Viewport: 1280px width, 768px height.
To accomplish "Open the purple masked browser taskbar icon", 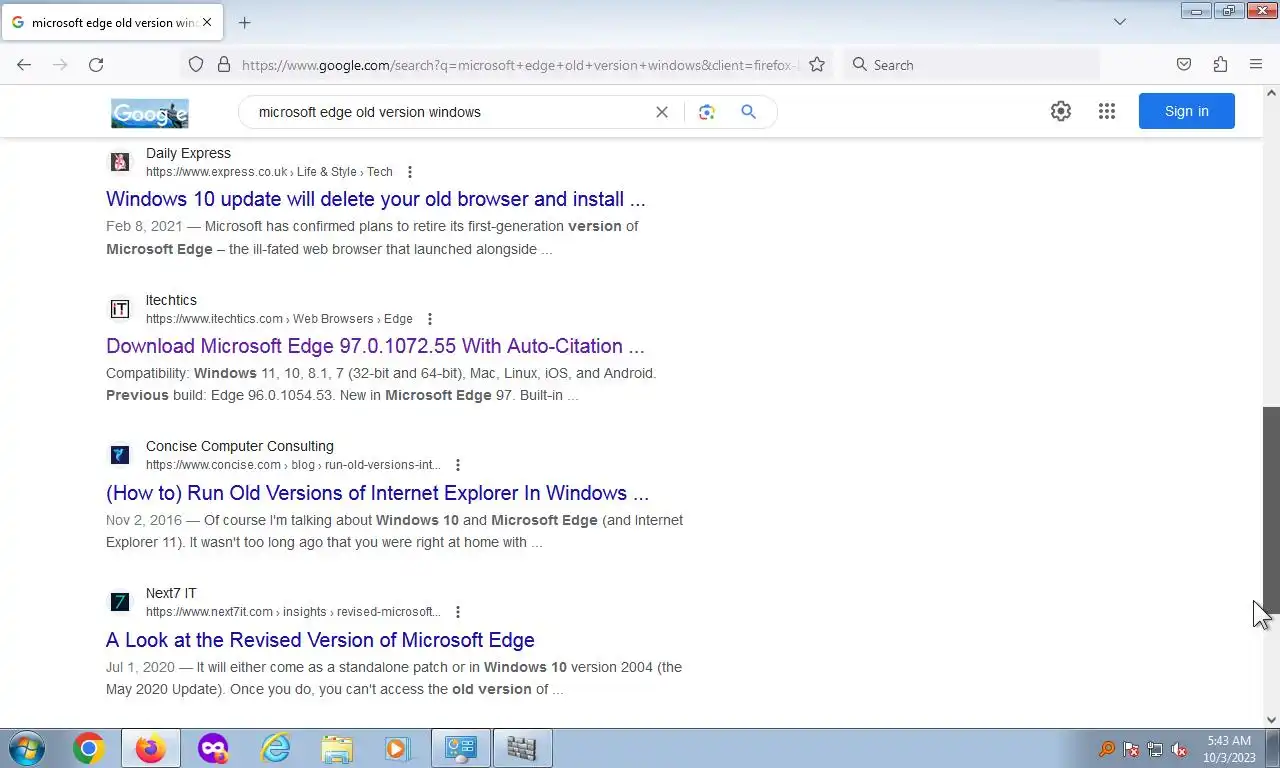I will (x=213, y=748).
